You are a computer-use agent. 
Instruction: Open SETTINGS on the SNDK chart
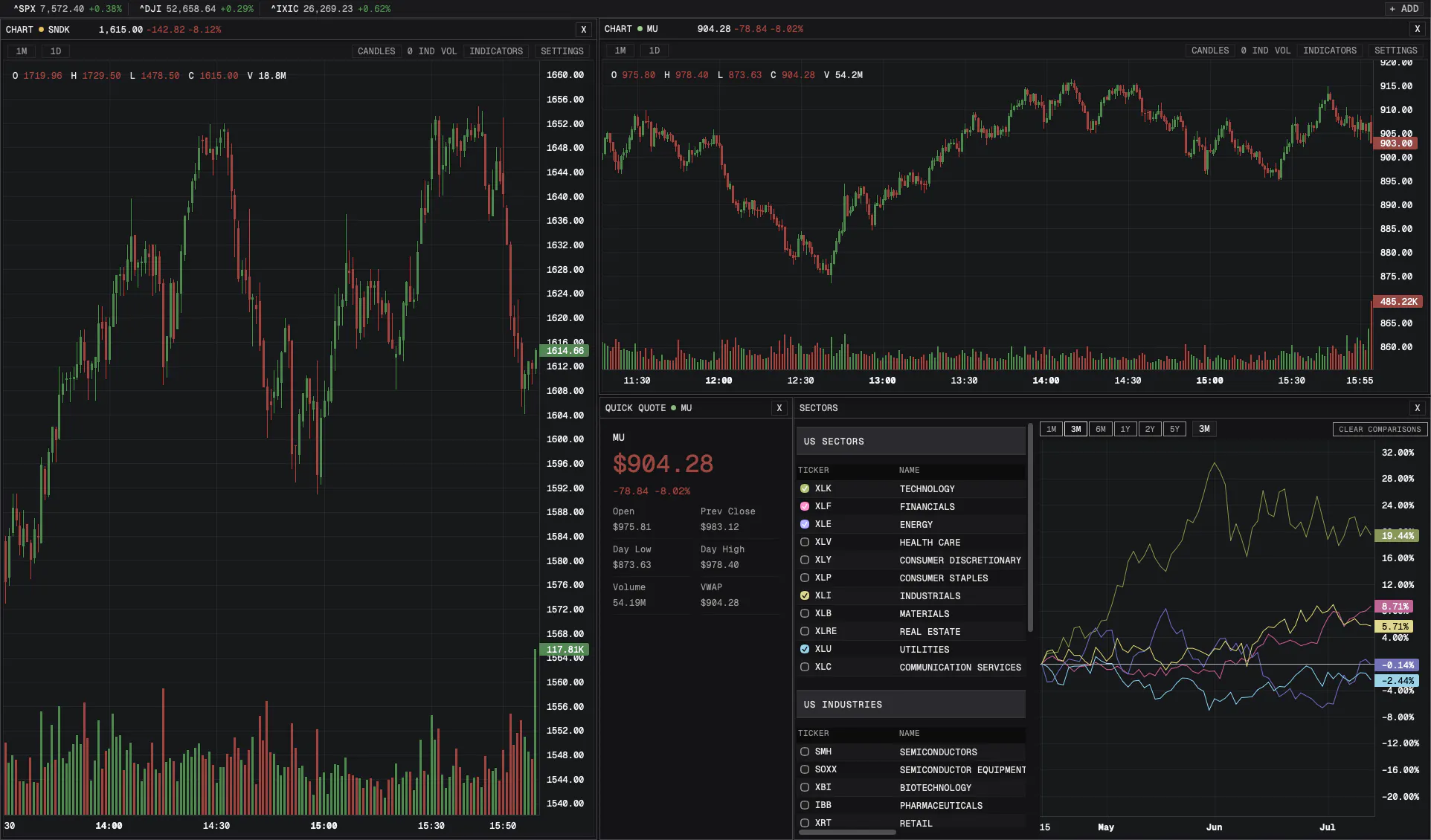point(562,51)
